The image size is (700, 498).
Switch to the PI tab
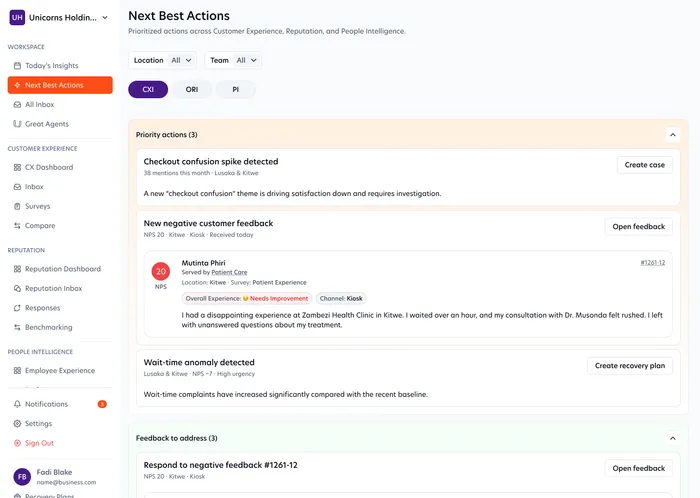coord(236,89)
